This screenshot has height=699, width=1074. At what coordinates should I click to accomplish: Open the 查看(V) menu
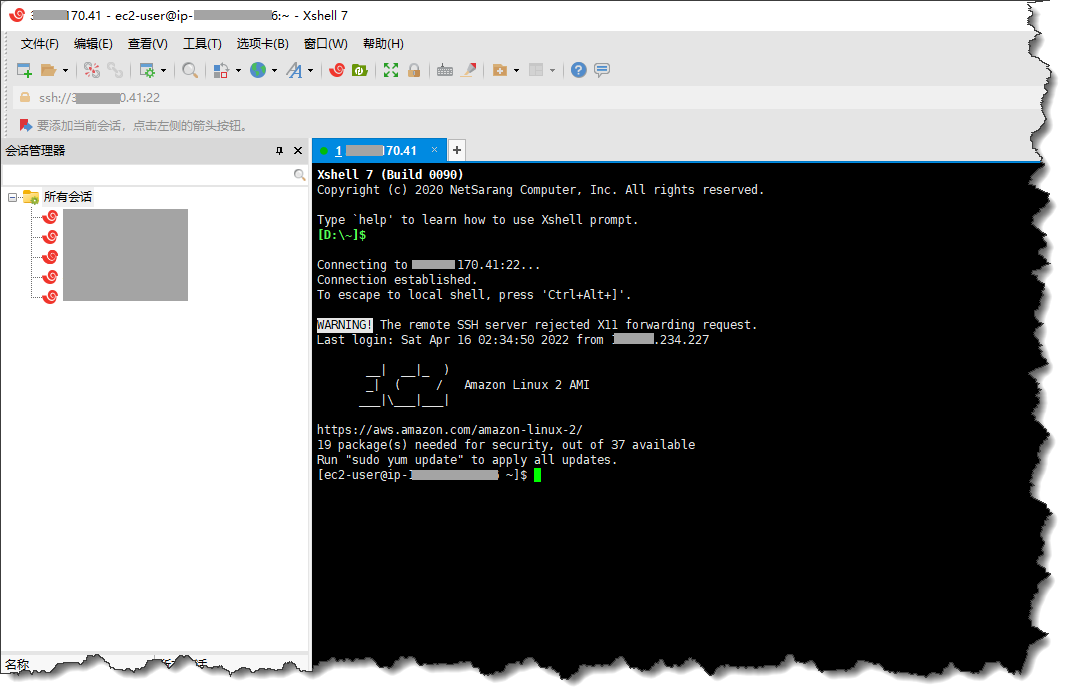click(148, 44)
